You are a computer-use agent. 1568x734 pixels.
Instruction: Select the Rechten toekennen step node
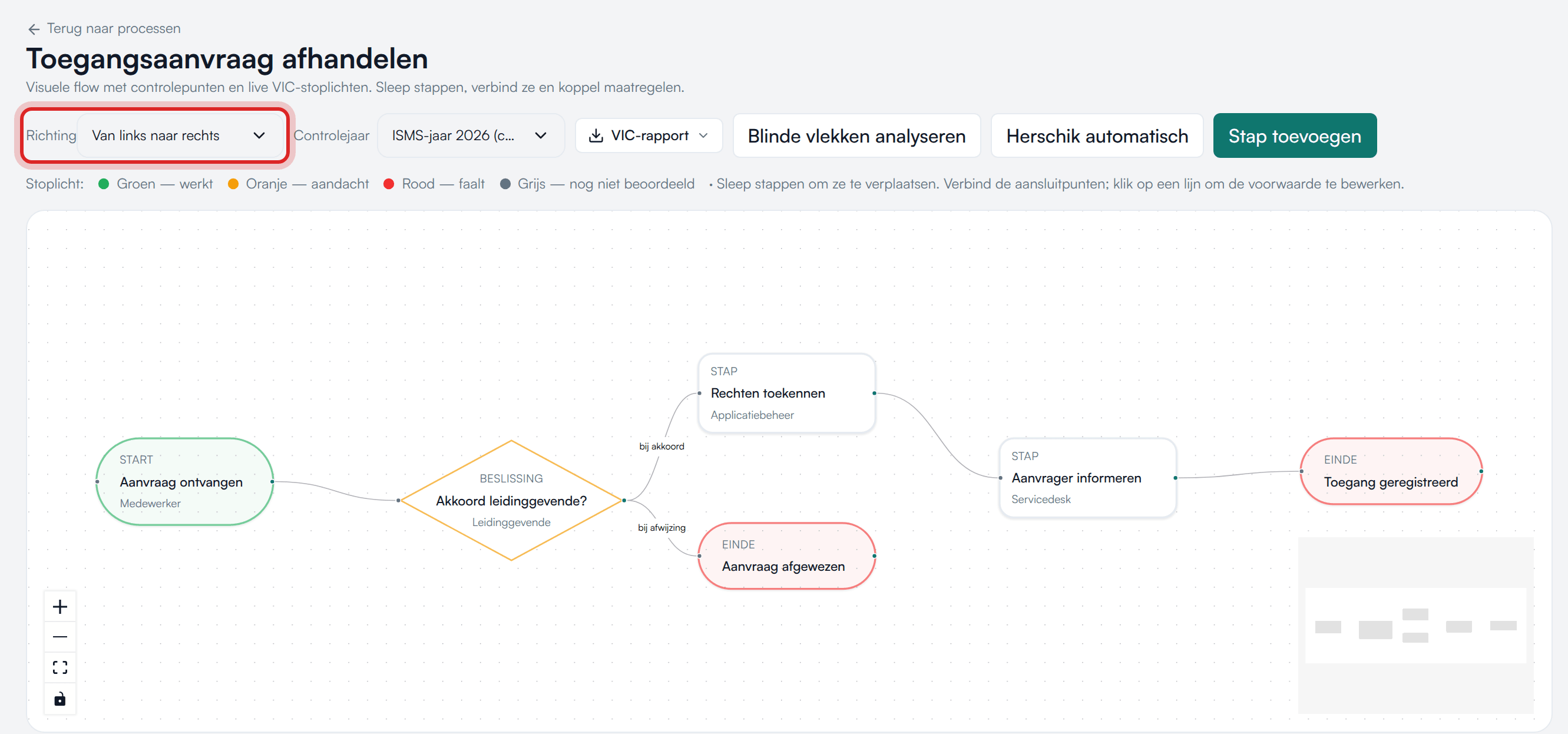[x=786, y=393]
